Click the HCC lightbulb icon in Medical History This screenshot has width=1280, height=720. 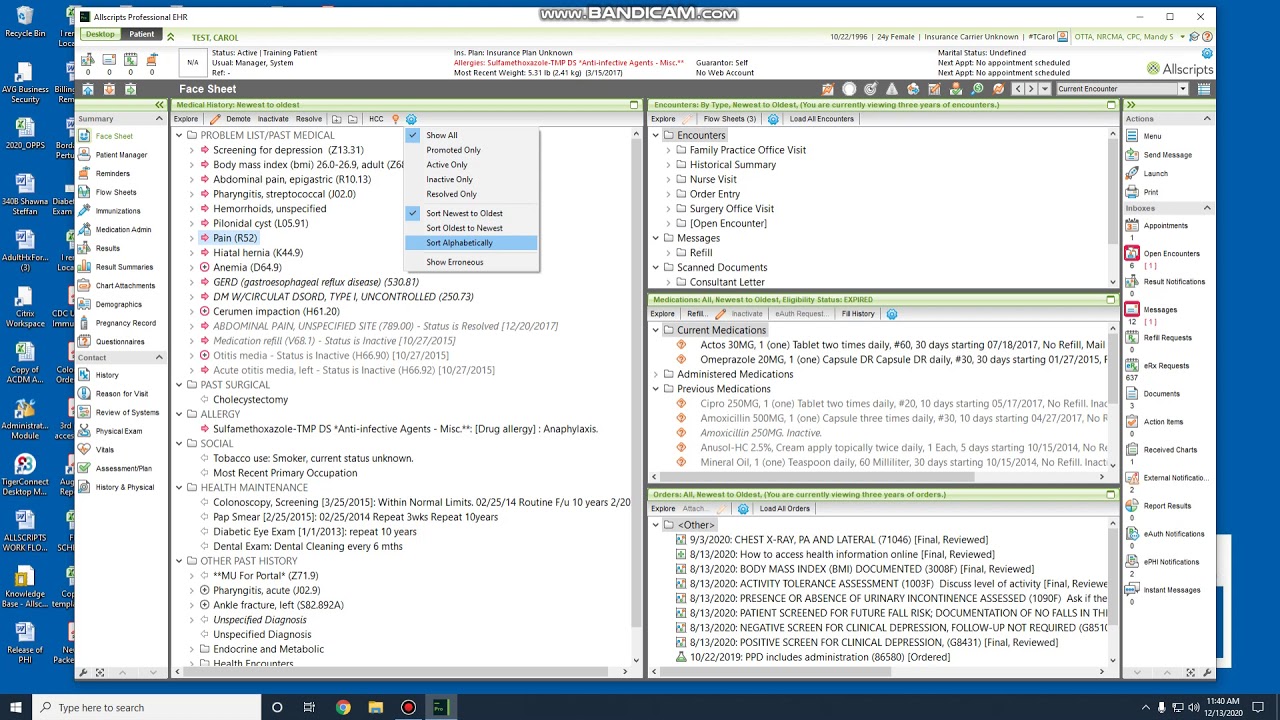click(x=395, y=119)
